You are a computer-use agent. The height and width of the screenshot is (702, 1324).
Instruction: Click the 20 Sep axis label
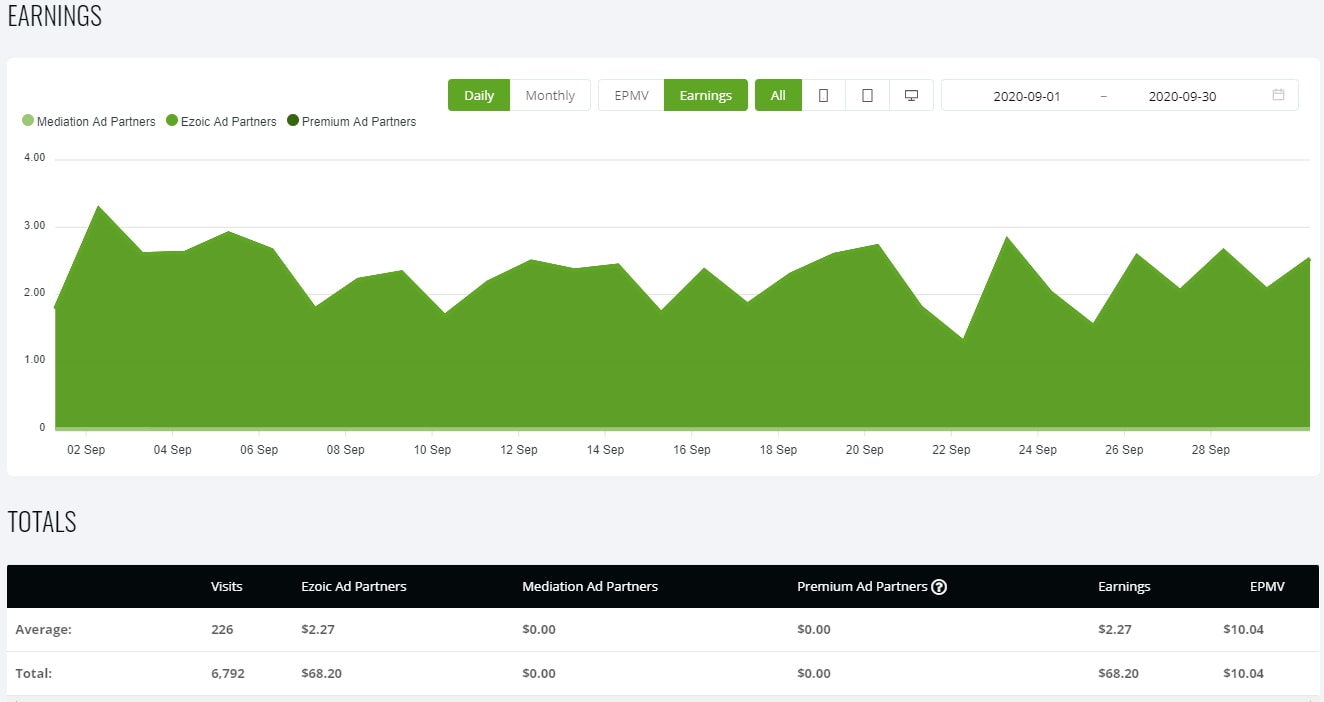coord(865,450)
